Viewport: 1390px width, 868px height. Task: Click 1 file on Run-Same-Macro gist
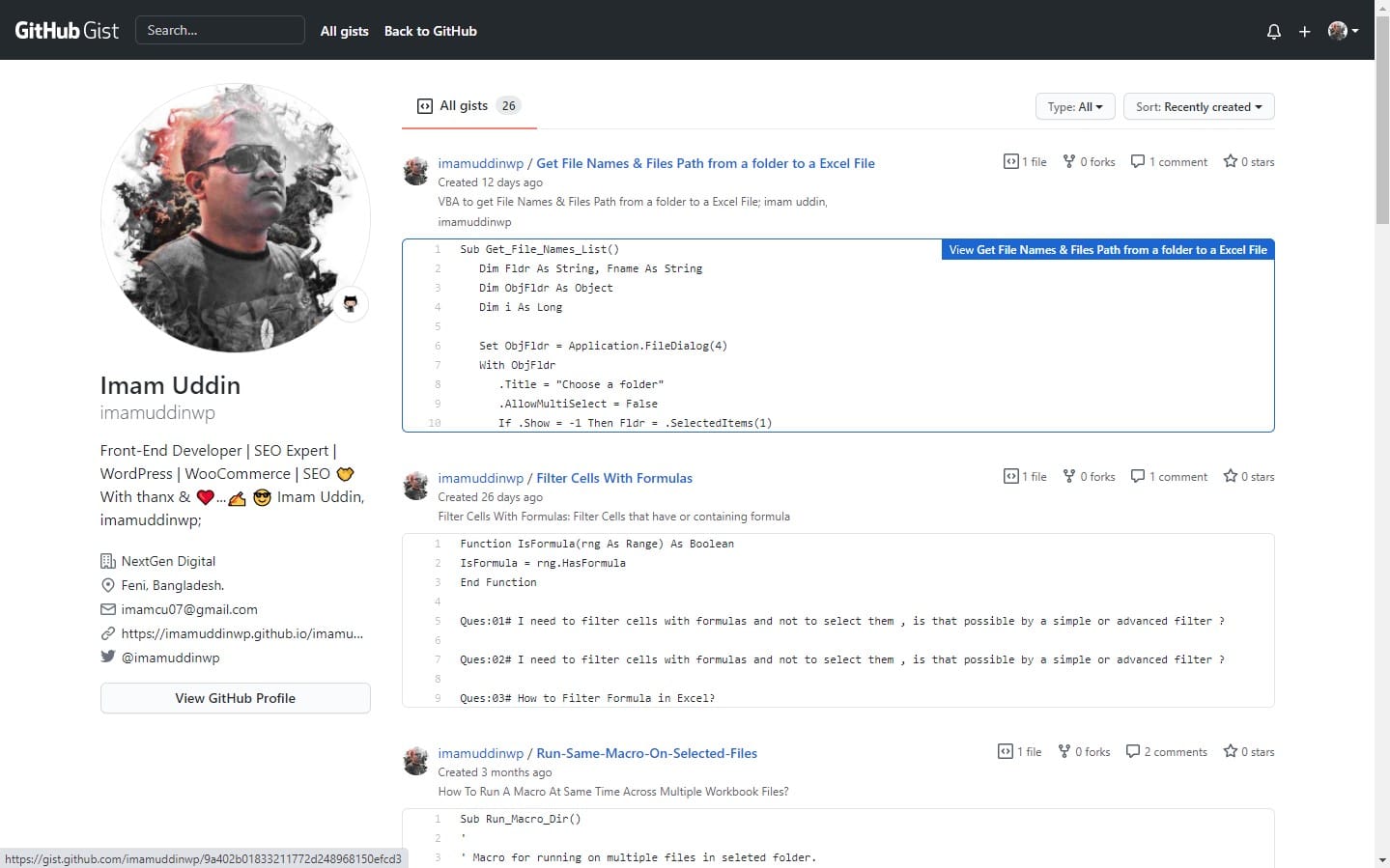tap(1020, 751)
